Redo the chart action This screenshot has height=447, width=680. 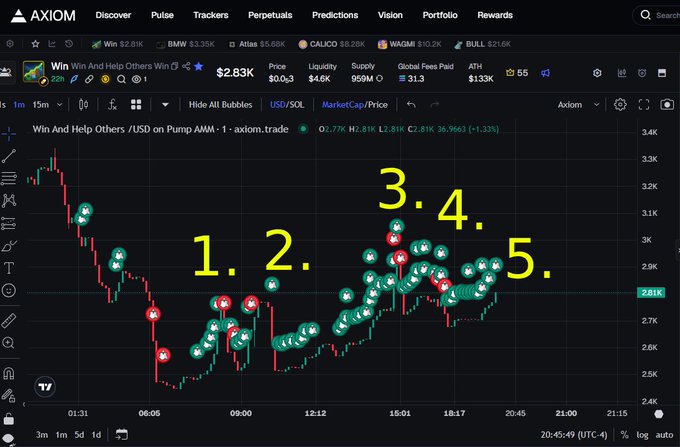pos(435,104)
